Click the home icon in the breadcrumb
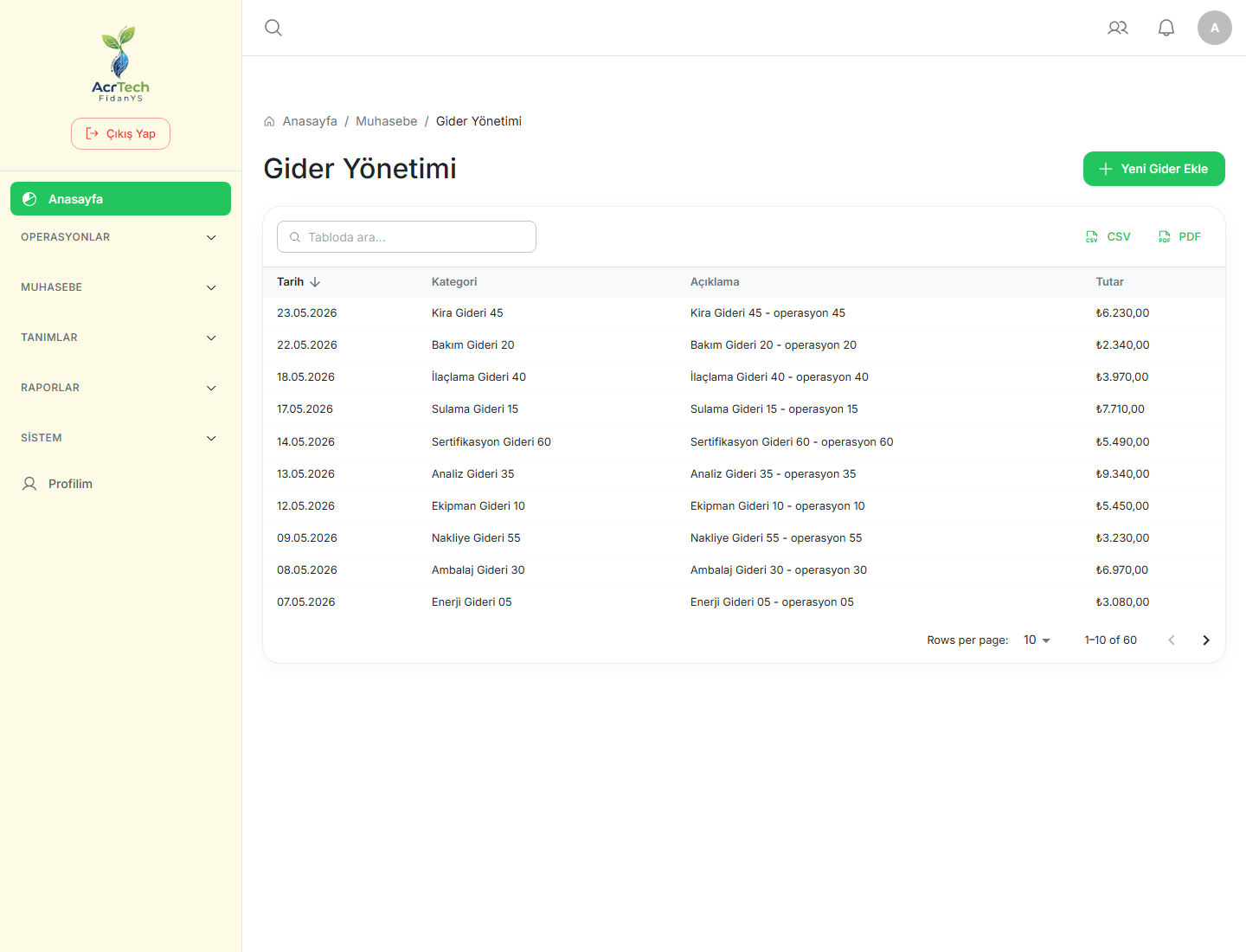Image resolution: width=1246 pixels, height=952 pixels. [x=269, y=121]
